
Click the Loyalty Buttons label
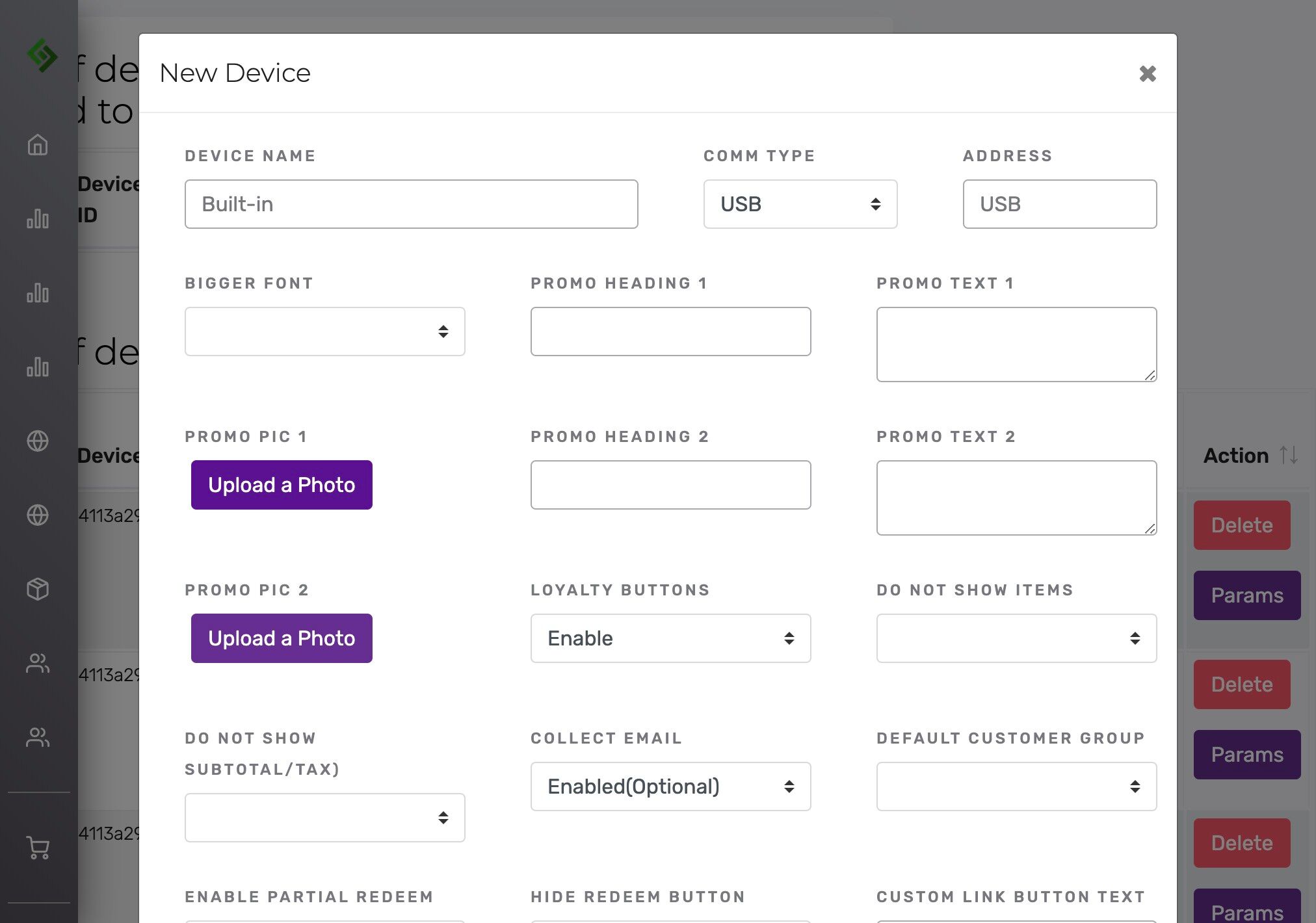(620, 590)
